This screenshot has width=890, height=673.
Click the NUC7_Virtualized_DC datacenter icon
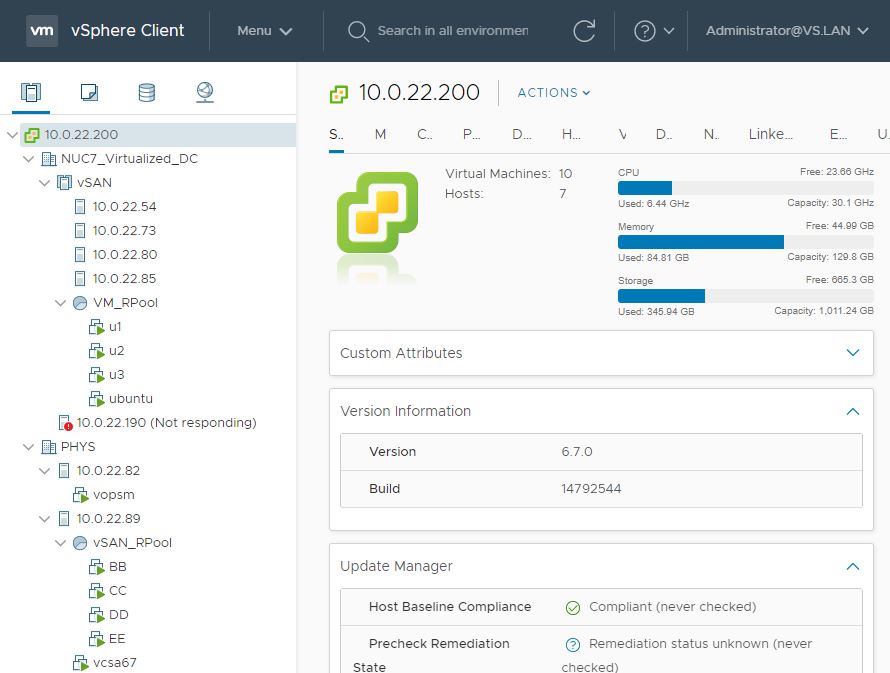(49, 159)
